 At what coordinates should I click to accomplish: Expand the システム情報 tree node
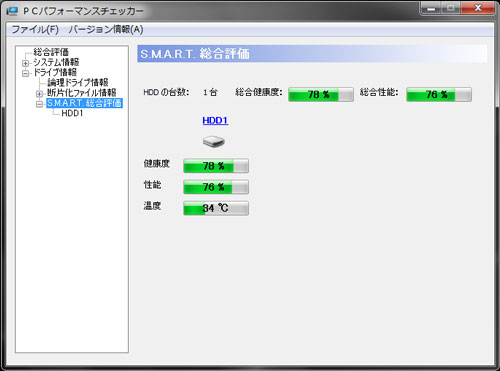click(x=26, y=63)
